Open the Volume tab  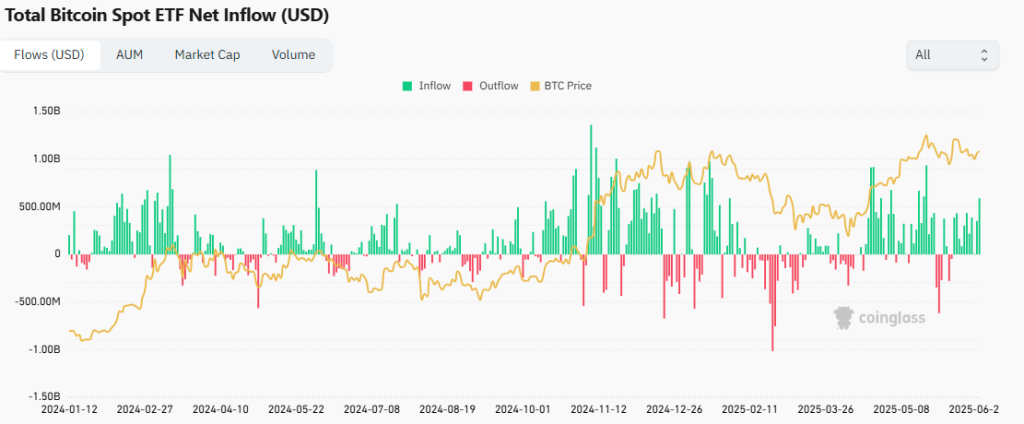293,55
